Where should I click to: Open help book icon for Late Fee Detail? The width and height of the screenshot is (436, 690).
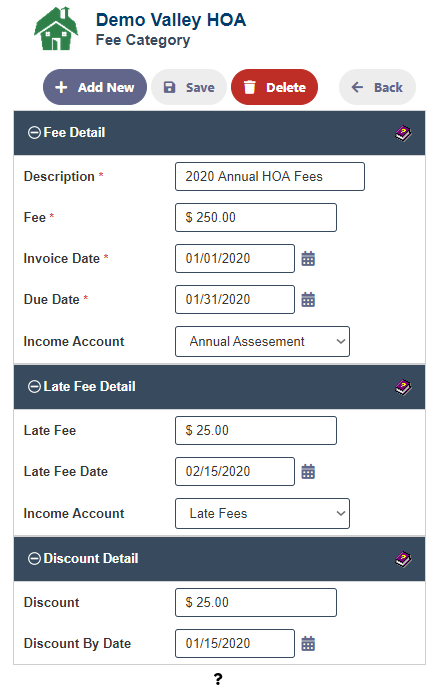point(403,387)
